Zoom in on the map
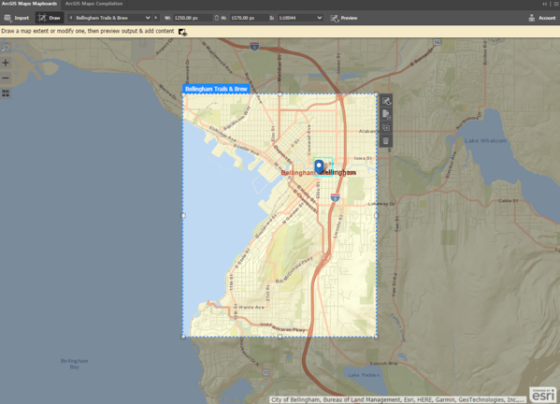Image resolution: width=560 pixels, height=404 pixels. (x=6, y=63)
